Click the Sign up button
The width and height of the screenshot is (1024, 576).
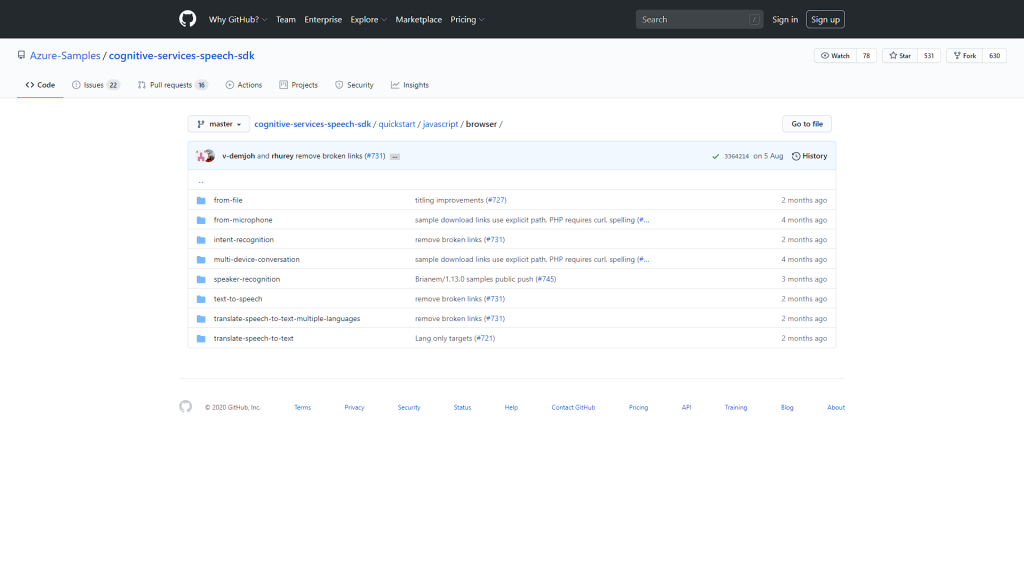pyautogui.click(x=825, y=20)
